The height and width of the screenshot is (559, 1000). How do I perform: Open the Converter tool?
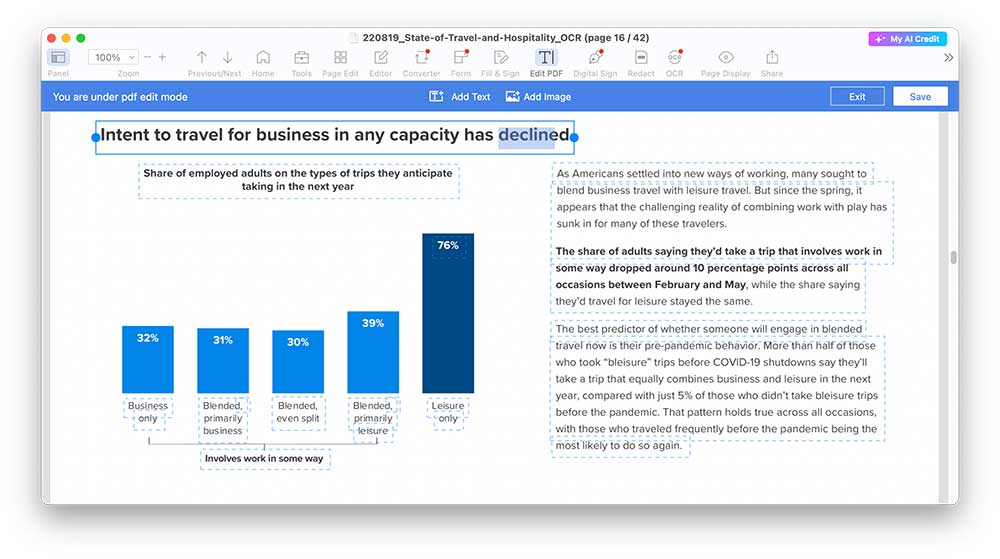point(421,58)
